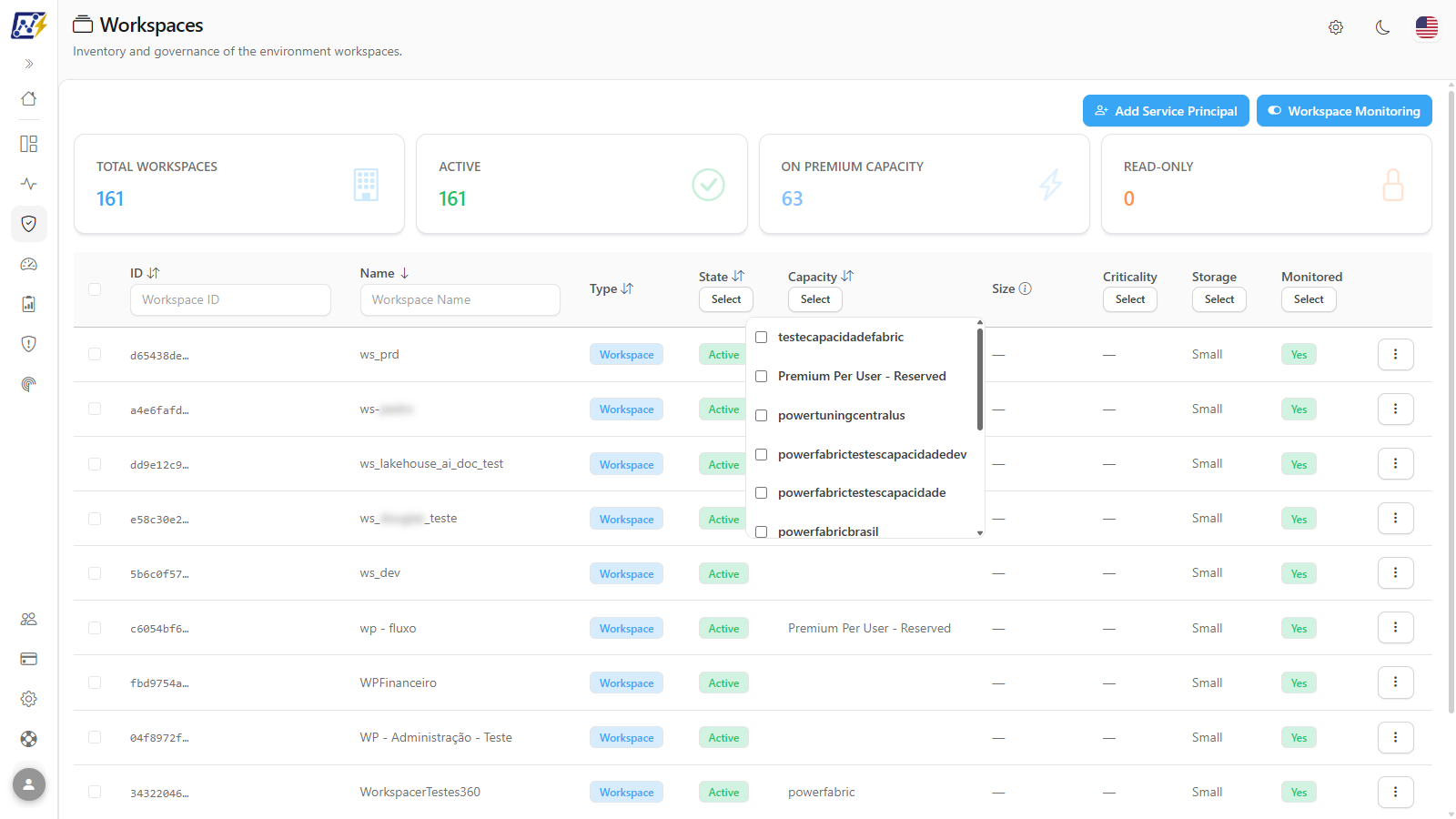The width and height of the screenshot is (1456, 819).
Task: Open the fingerprint icon in sidebar
Action: pos(29,384)
